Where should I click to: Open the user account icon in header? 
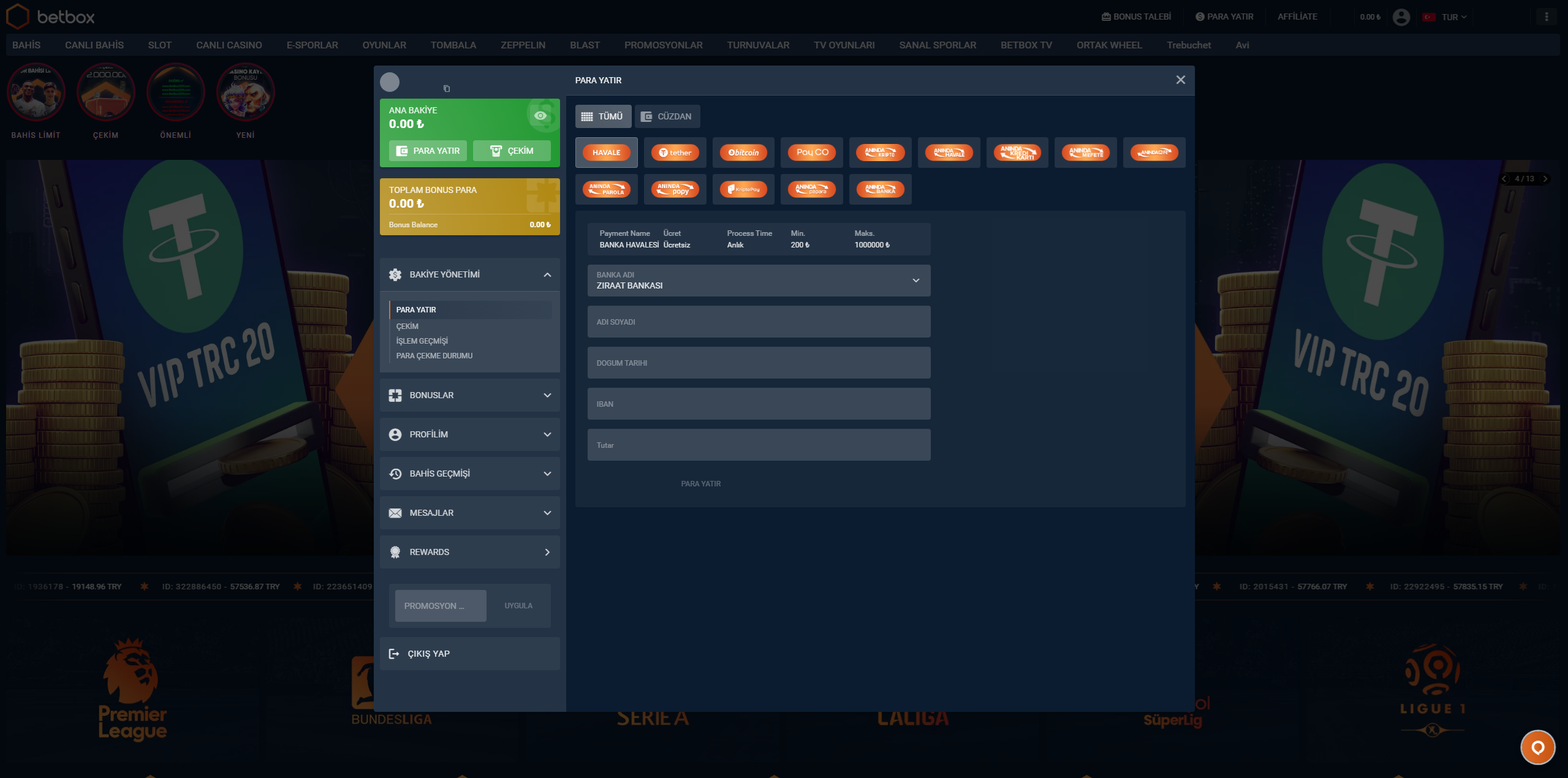1401,17
